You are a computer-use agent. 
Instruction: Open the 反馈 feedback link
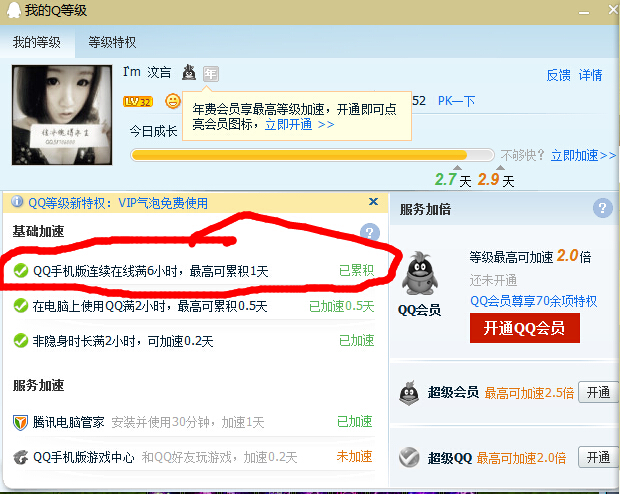(558, 75)
